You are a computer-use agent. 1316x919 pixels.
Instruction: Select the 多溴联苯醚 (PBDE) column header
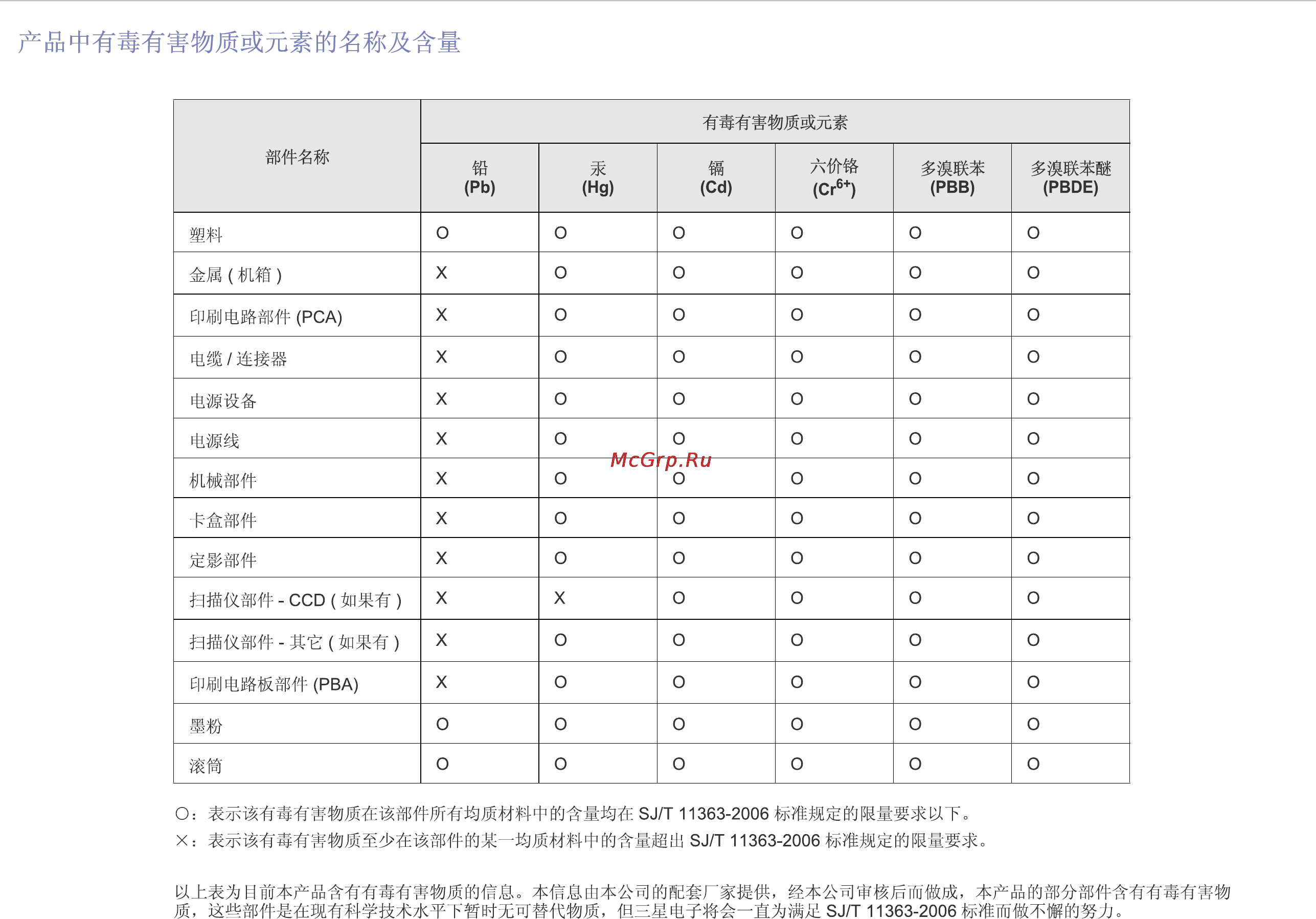(1070, 178)
